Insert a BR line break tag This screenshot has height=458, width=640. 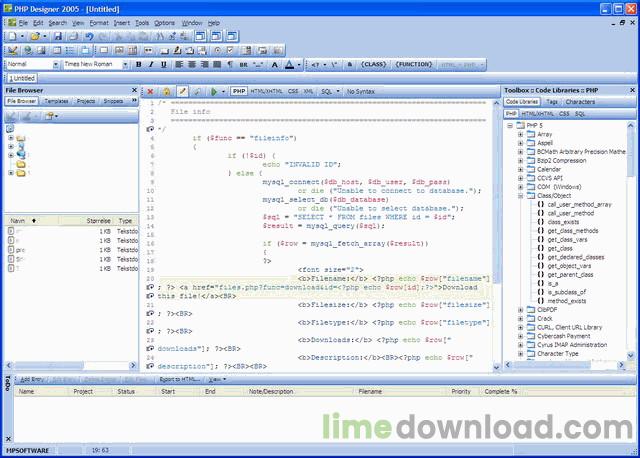click(x=244, y=64)
